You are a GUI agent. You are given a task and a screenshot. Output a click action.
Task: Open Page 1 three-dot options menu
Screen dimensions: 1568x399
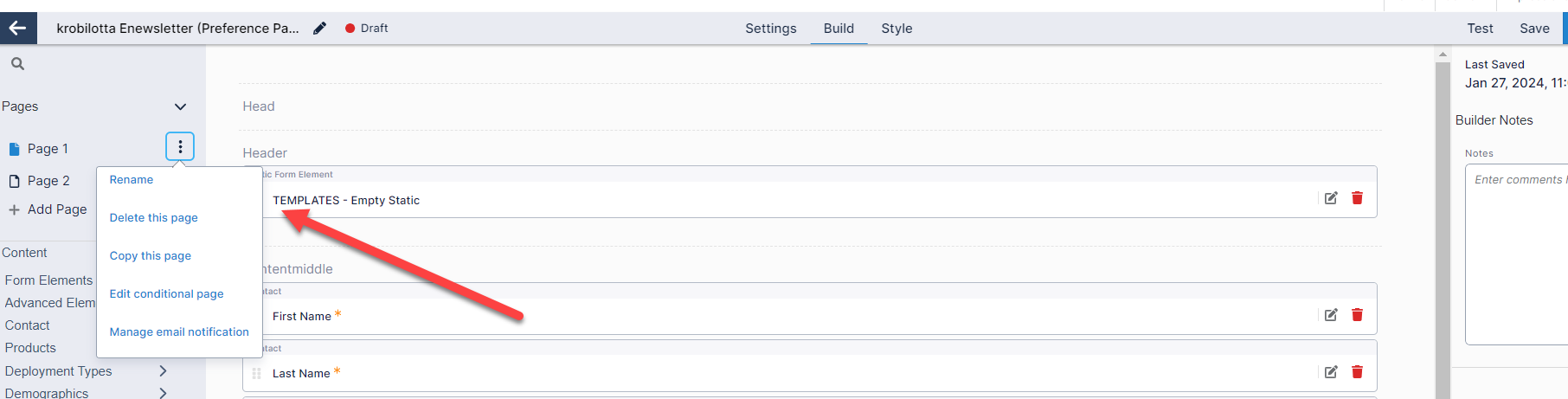coord(180,146)
